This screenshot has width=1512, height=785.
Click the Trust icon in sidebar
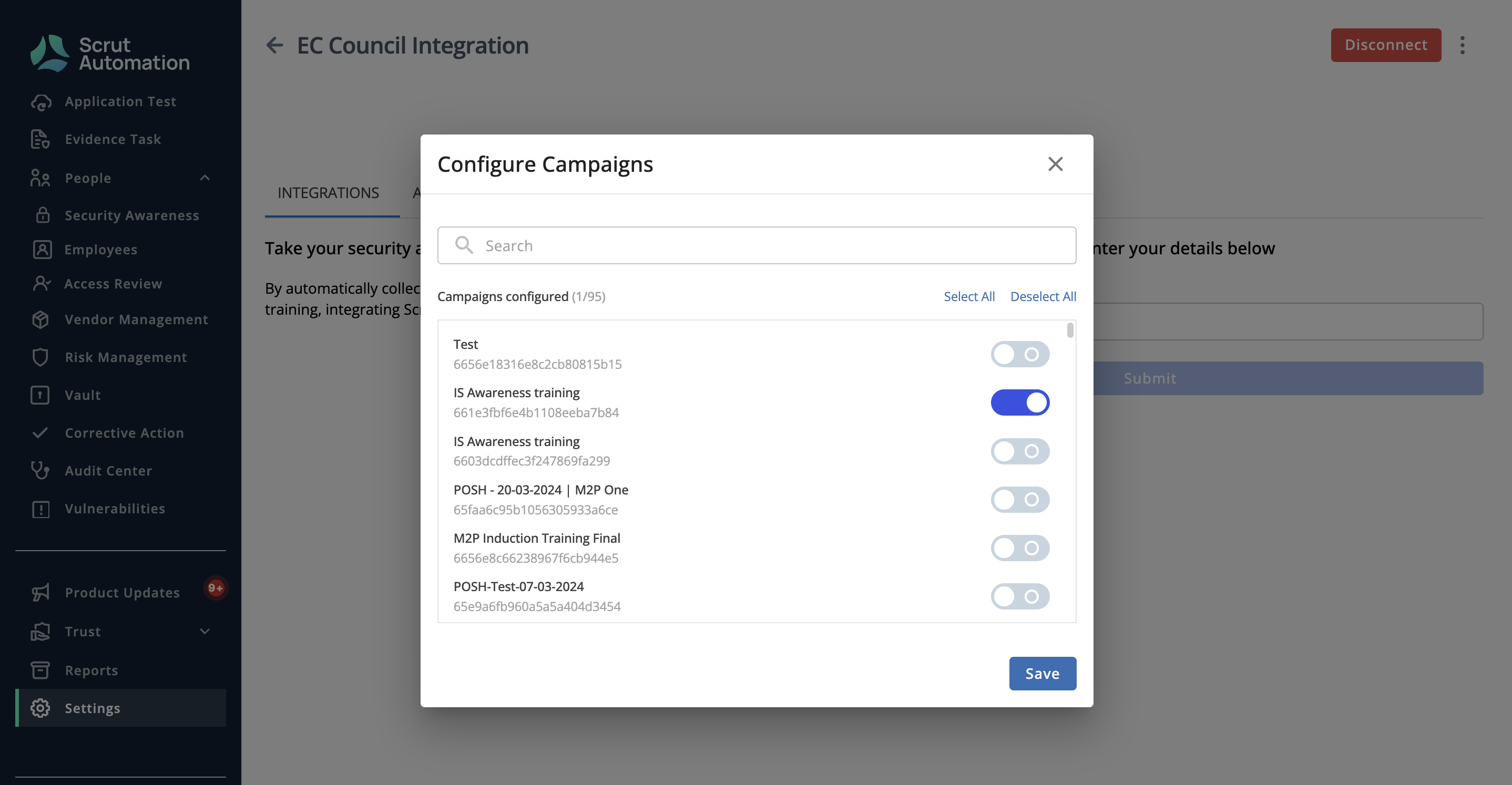[40, 632]
